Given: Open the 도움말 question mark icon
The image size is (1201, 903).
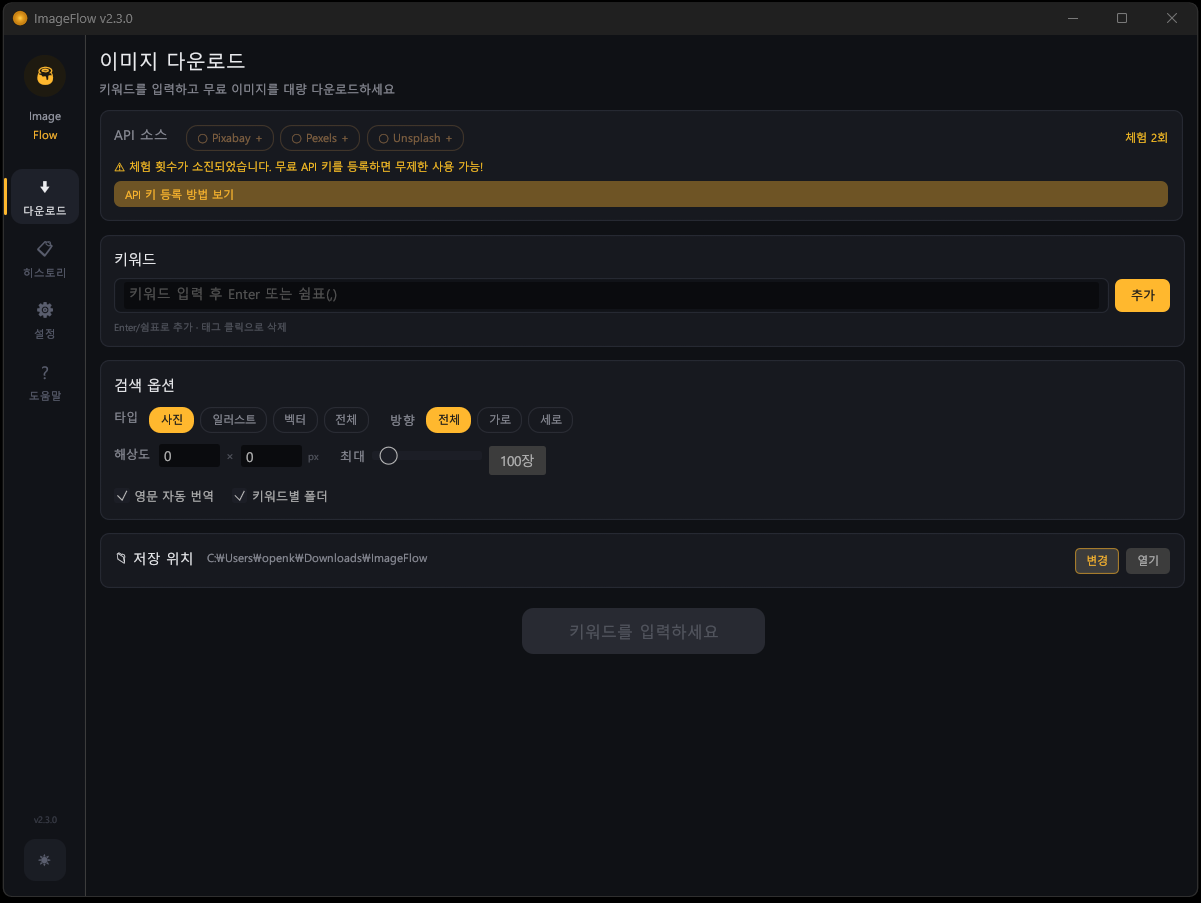Looking at the screenshot, I should pos(45,372).
